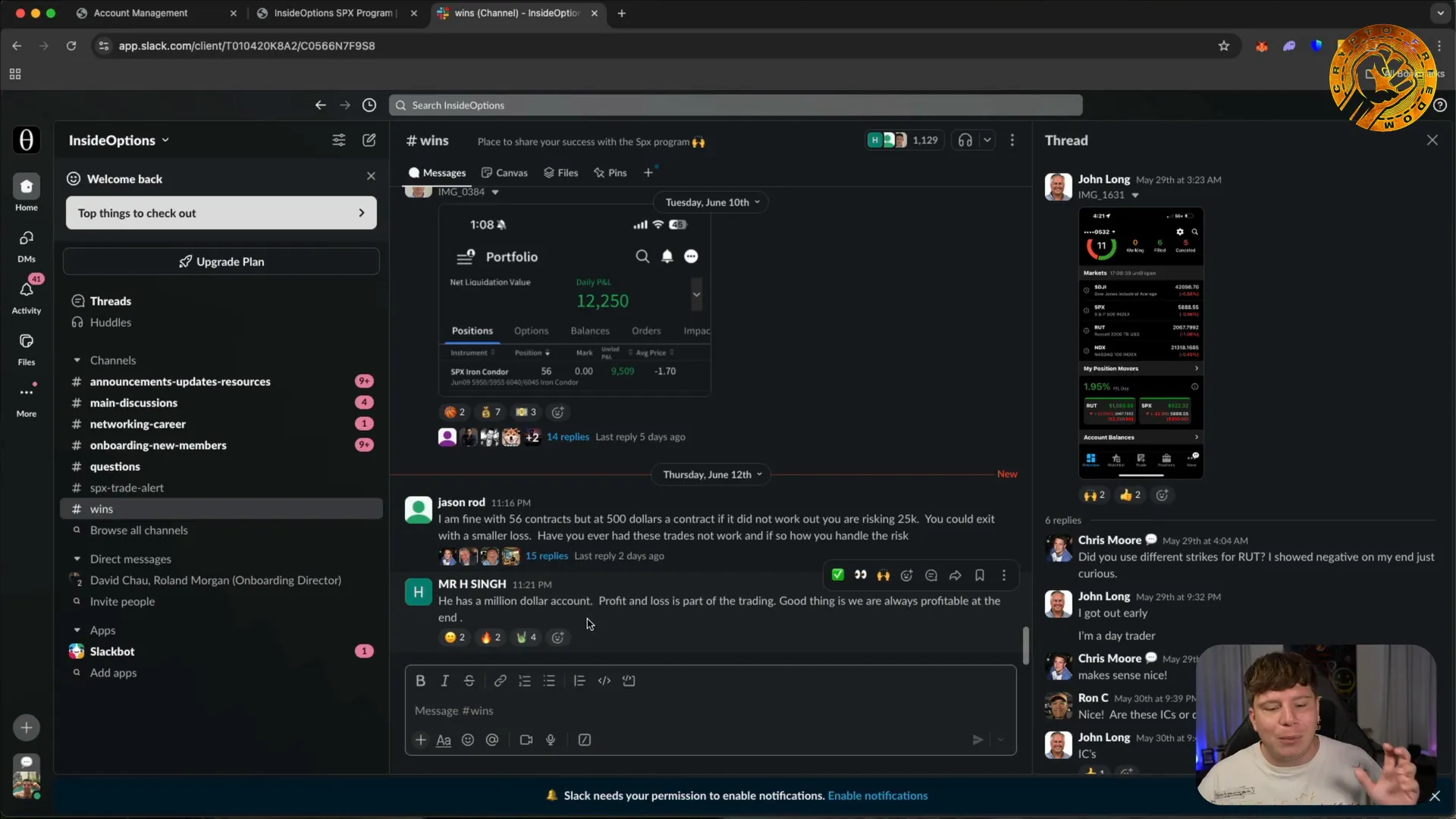1456x819 pixels.
Task: Open Top things to check out
Action: click(x=221, y=213)
